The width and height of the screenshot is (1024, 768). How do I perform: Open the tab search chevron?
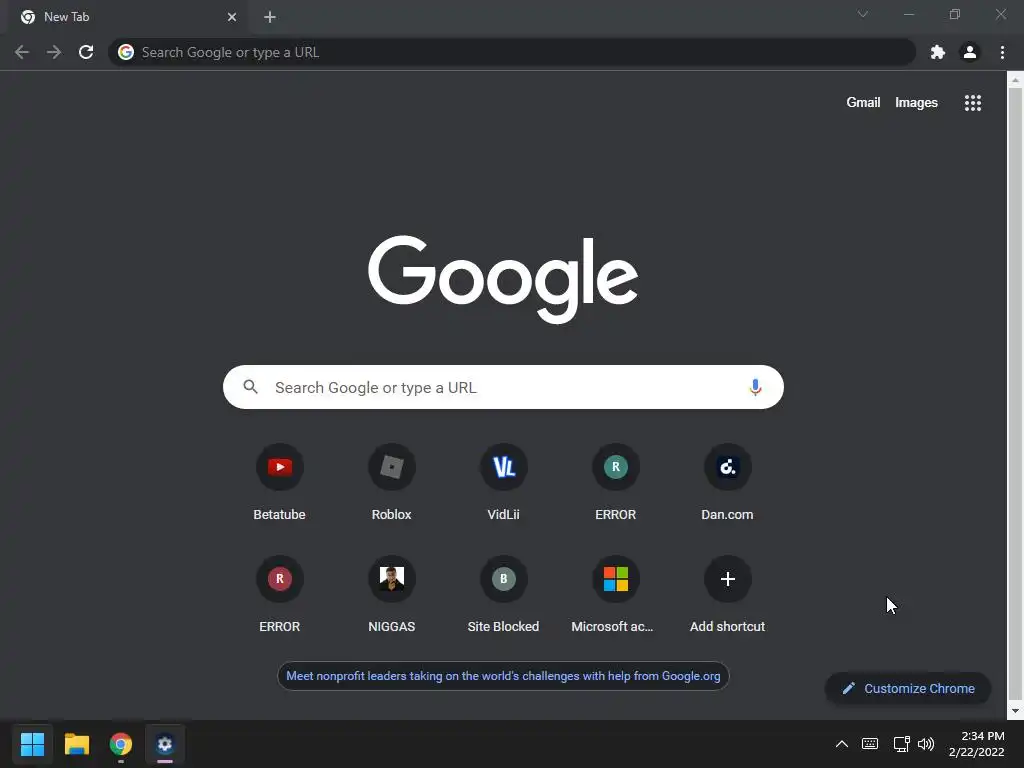pos(863,14)
